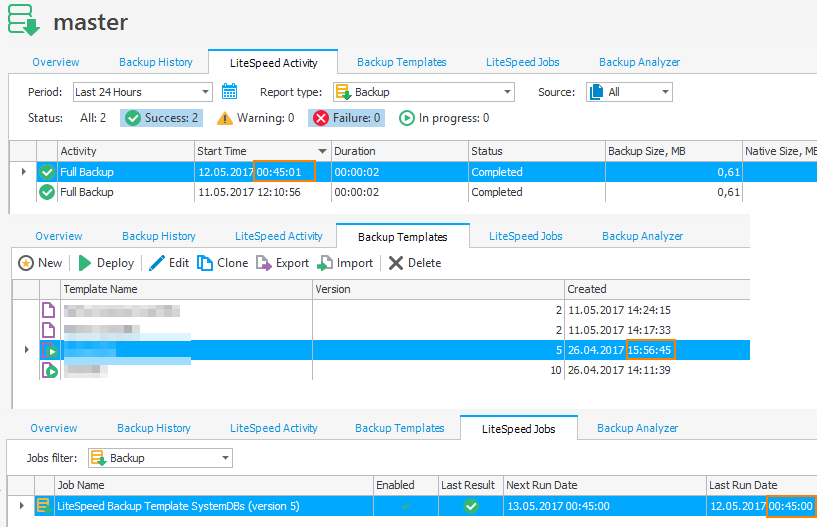Open the top Backup Templates tab

pyautogui.click(x=402, y=62)
